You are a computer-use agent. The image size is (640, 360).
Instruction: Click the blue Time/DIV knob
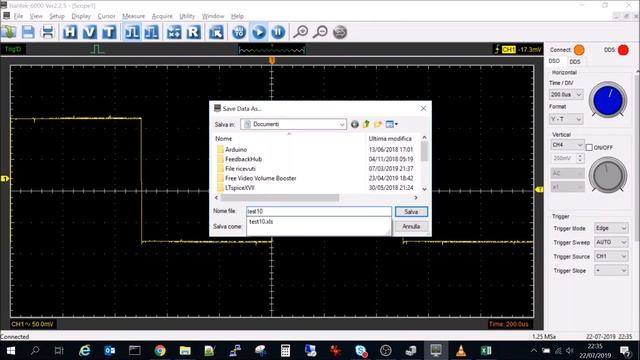(608, 100)
